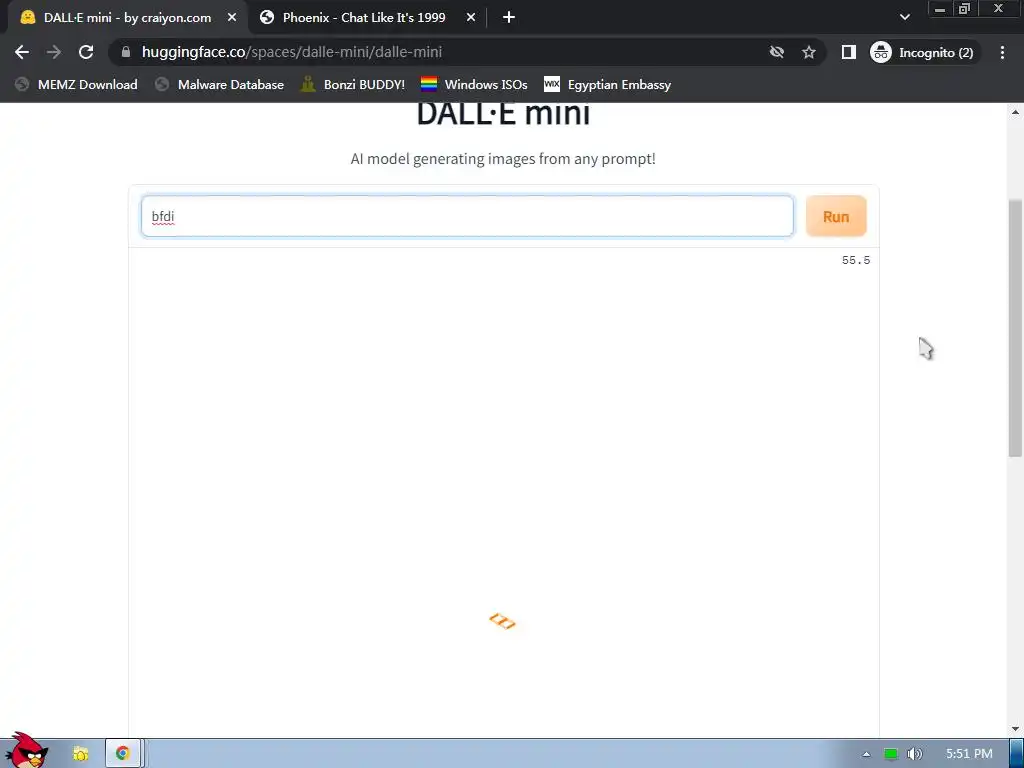
Task: Click the green tray status icon
Action: click(x=890, y=754)
